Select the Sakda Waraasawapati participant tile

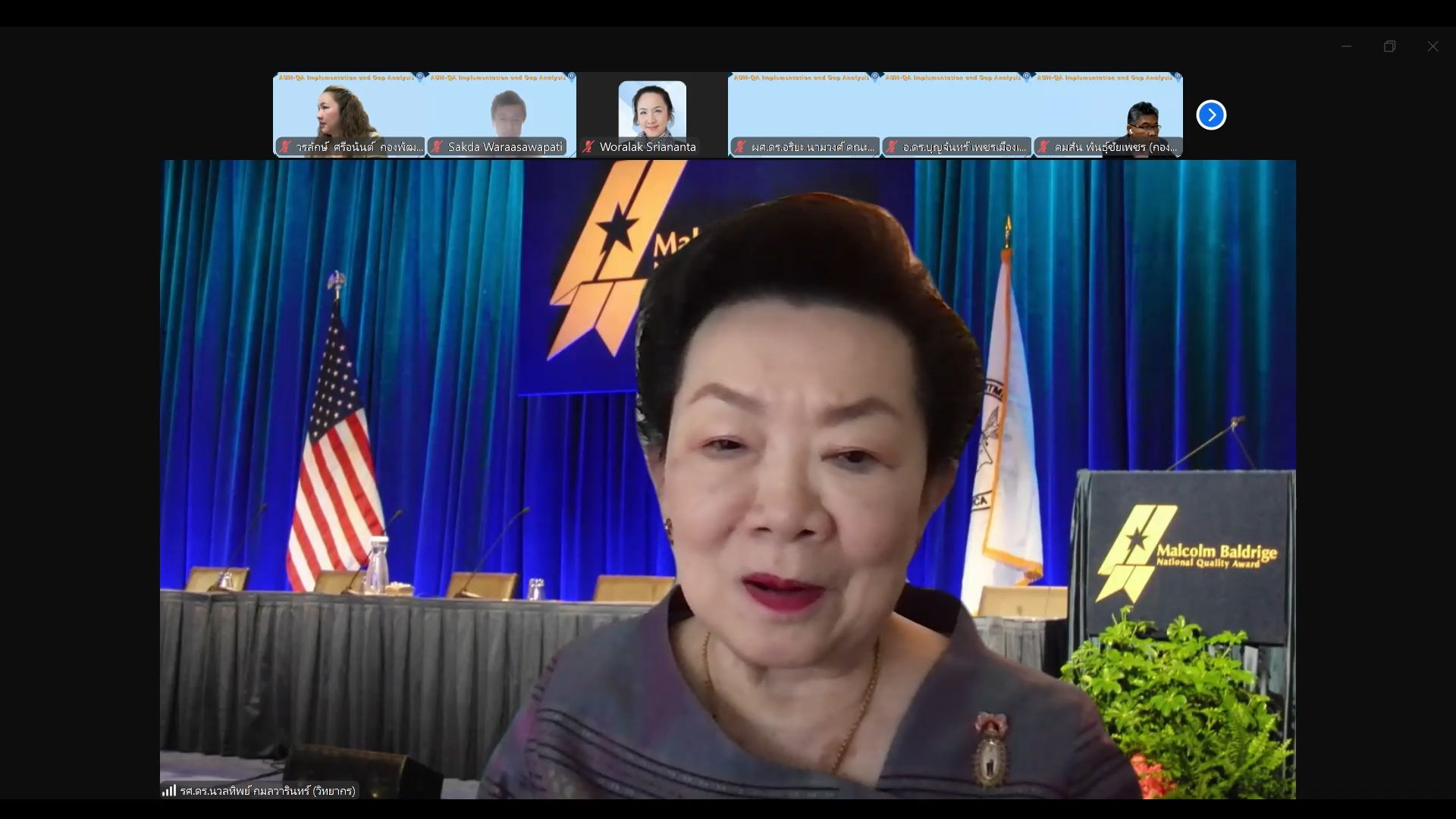(500, 115)
